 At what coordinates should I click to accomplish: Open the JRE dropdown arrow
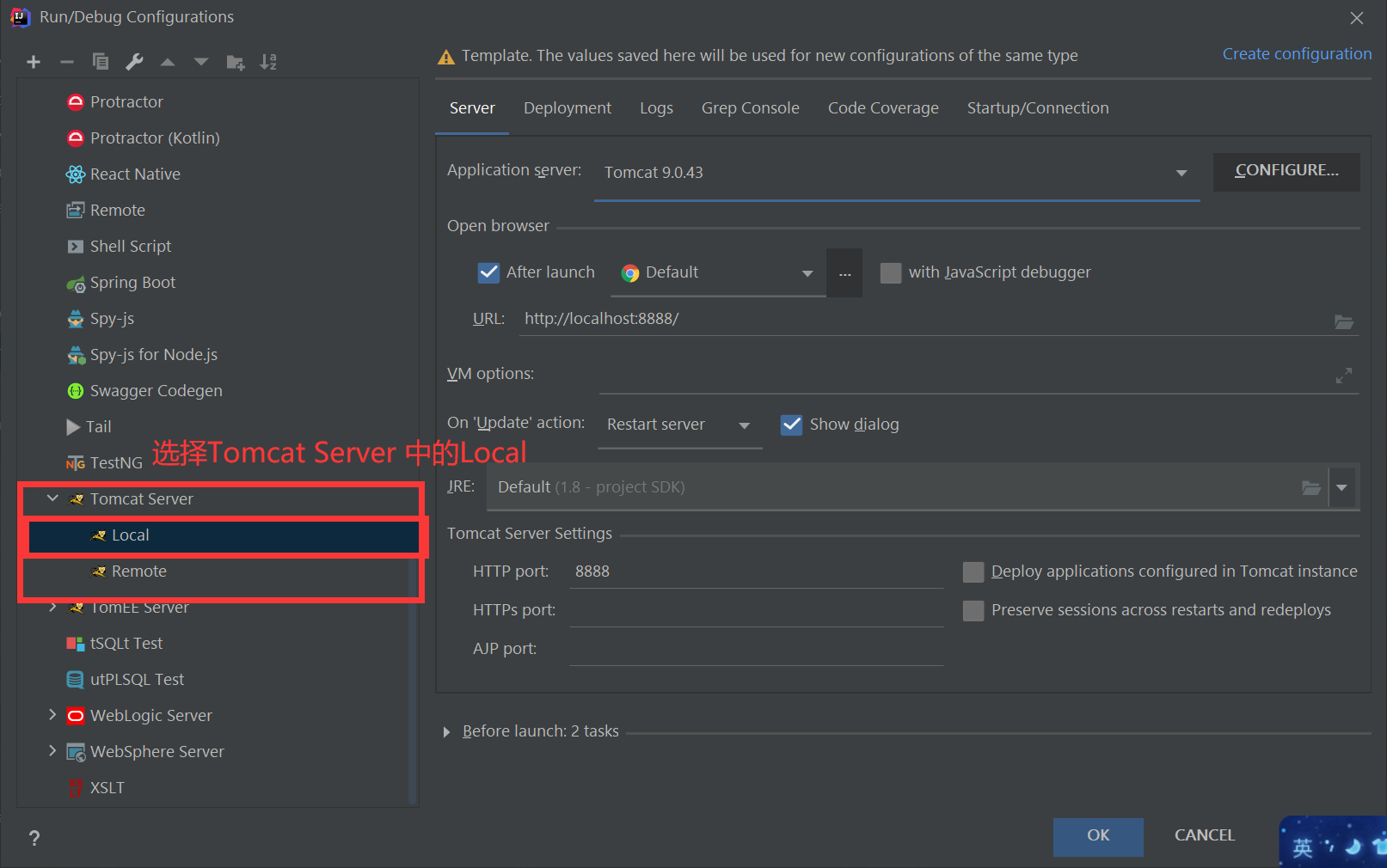tap(1341, 488)
